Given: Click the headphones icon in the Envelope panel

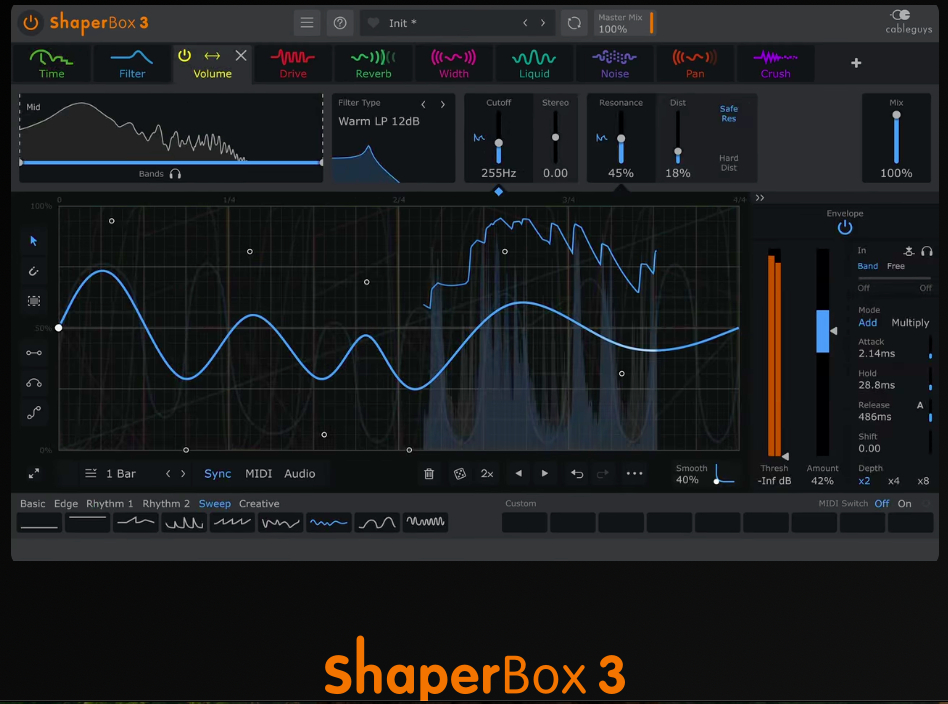Looking at the screenshot, I should pyautogui.click(x=928, y=252).
